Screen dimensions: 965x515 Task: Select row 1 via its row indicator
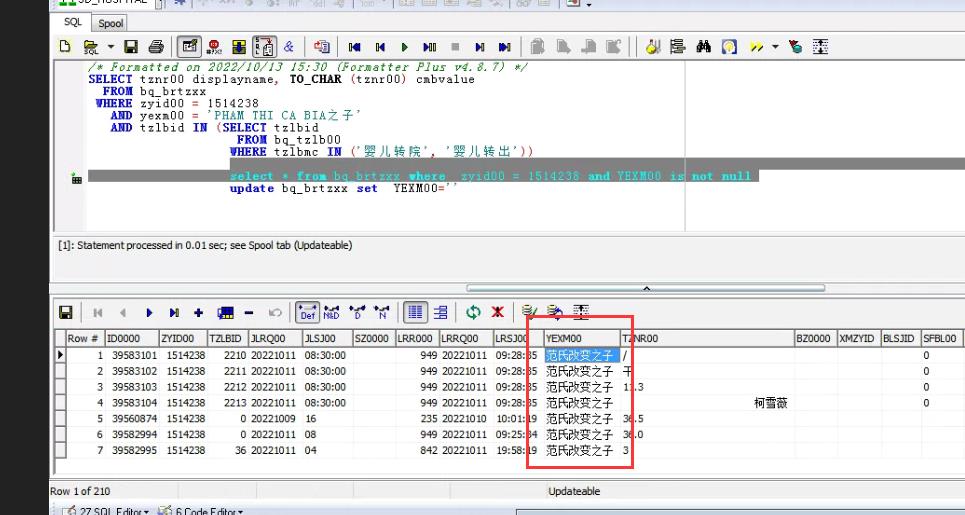pyautogui.click(x=60, y=355)
